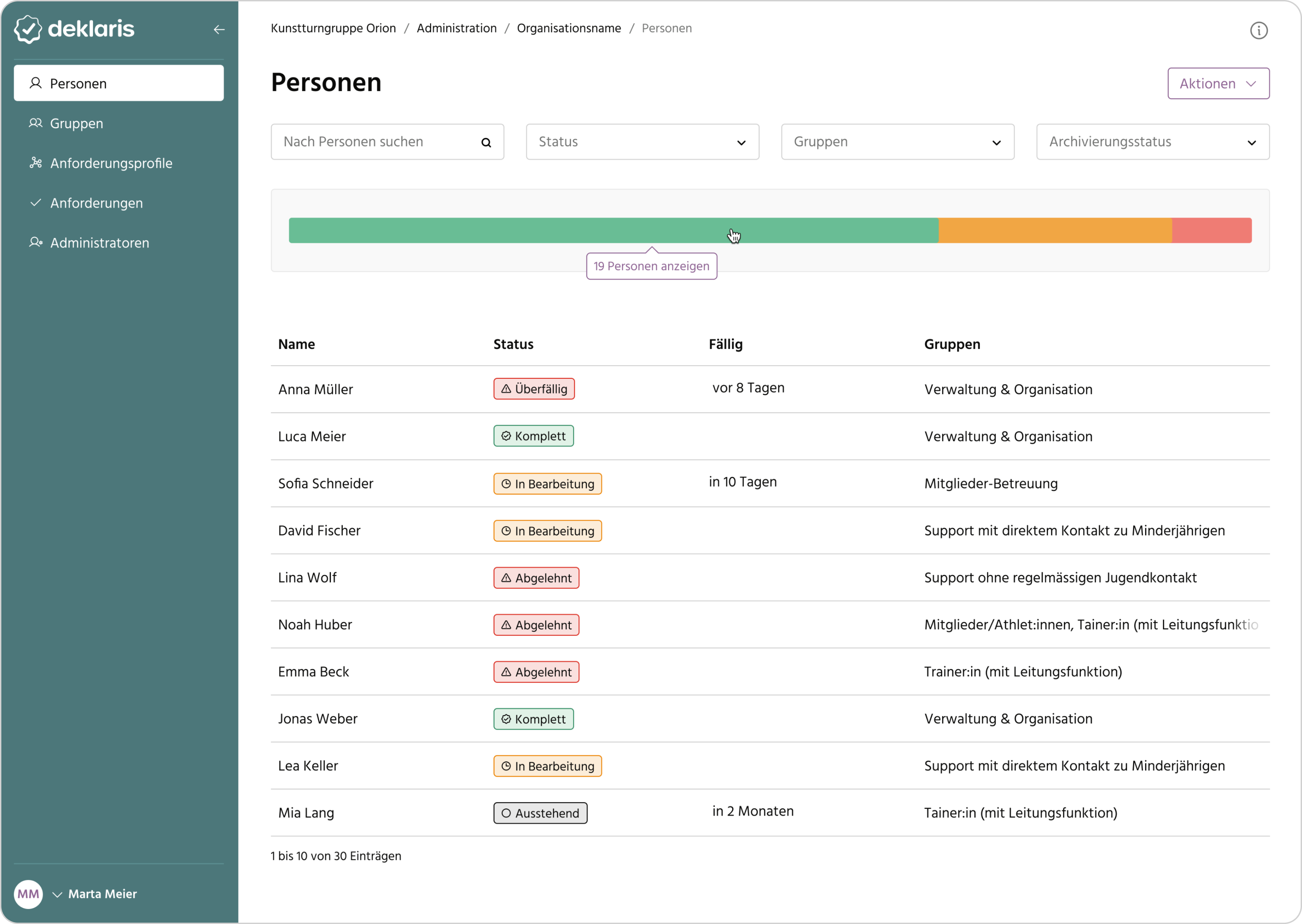1302x924 pixels.
Task: Click the info icon at top right
Action: pos(1258,30)
